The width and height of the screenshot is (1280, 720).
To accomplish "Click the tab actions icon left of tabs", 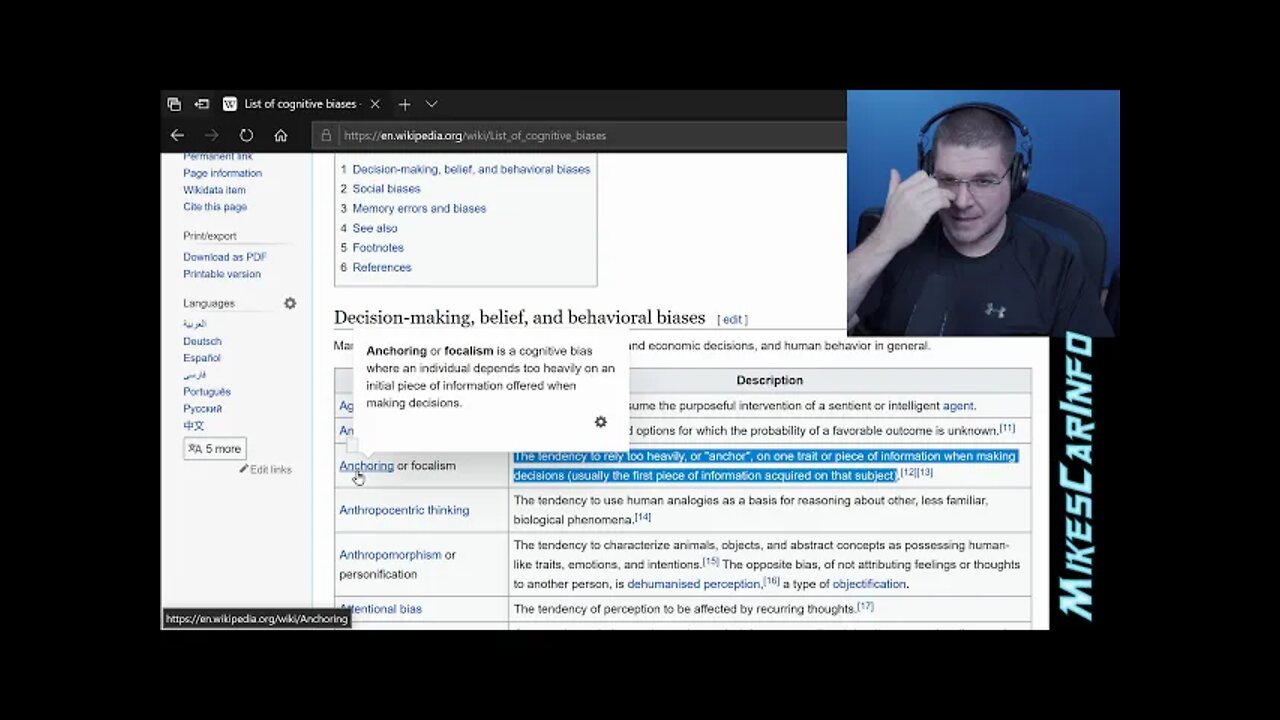I will [x=174, y=104].
